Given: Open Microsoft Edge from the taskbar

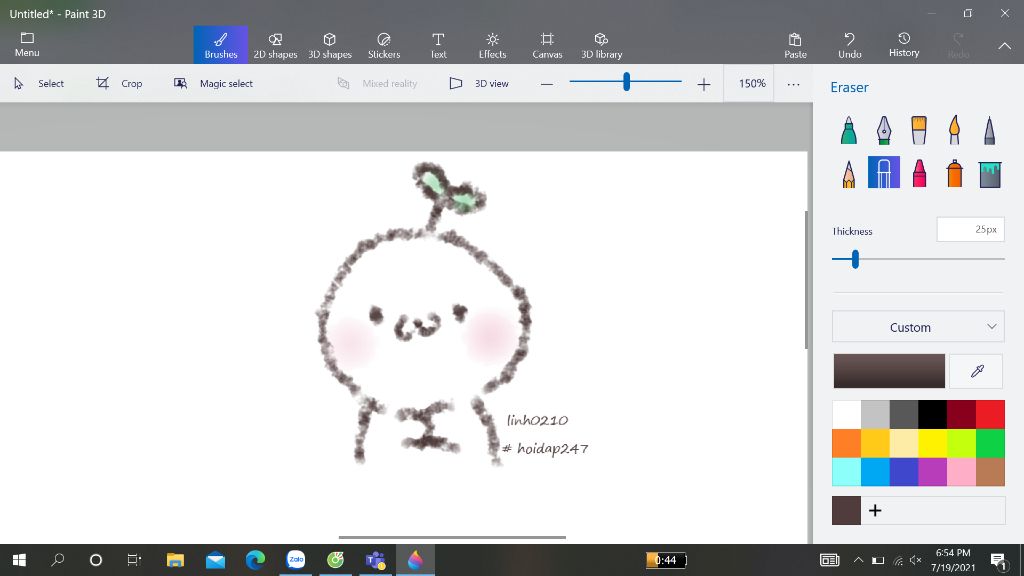Looking at the screenshot, I should [x=255, y=560].
